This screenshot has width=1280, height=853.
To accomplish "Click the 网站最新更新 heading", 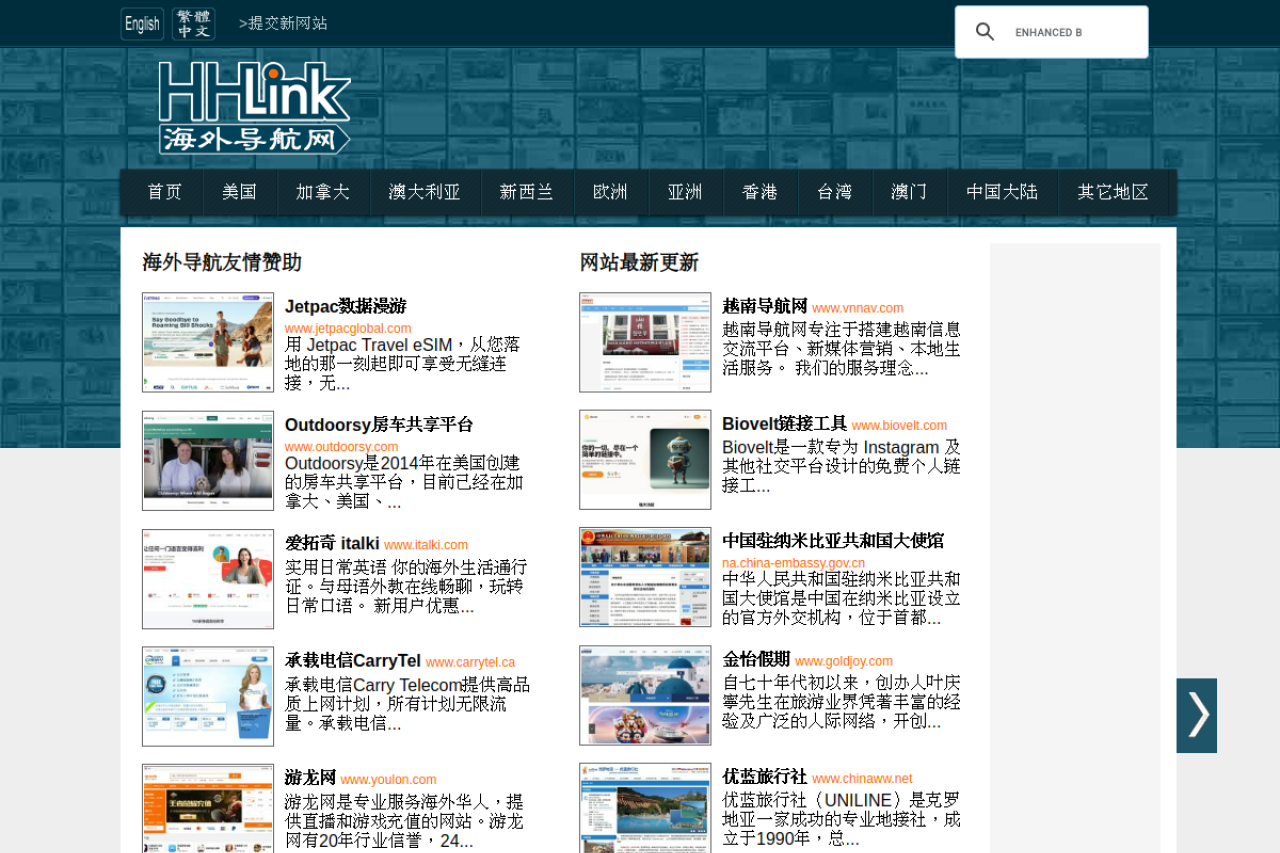I will coord(639,263).
